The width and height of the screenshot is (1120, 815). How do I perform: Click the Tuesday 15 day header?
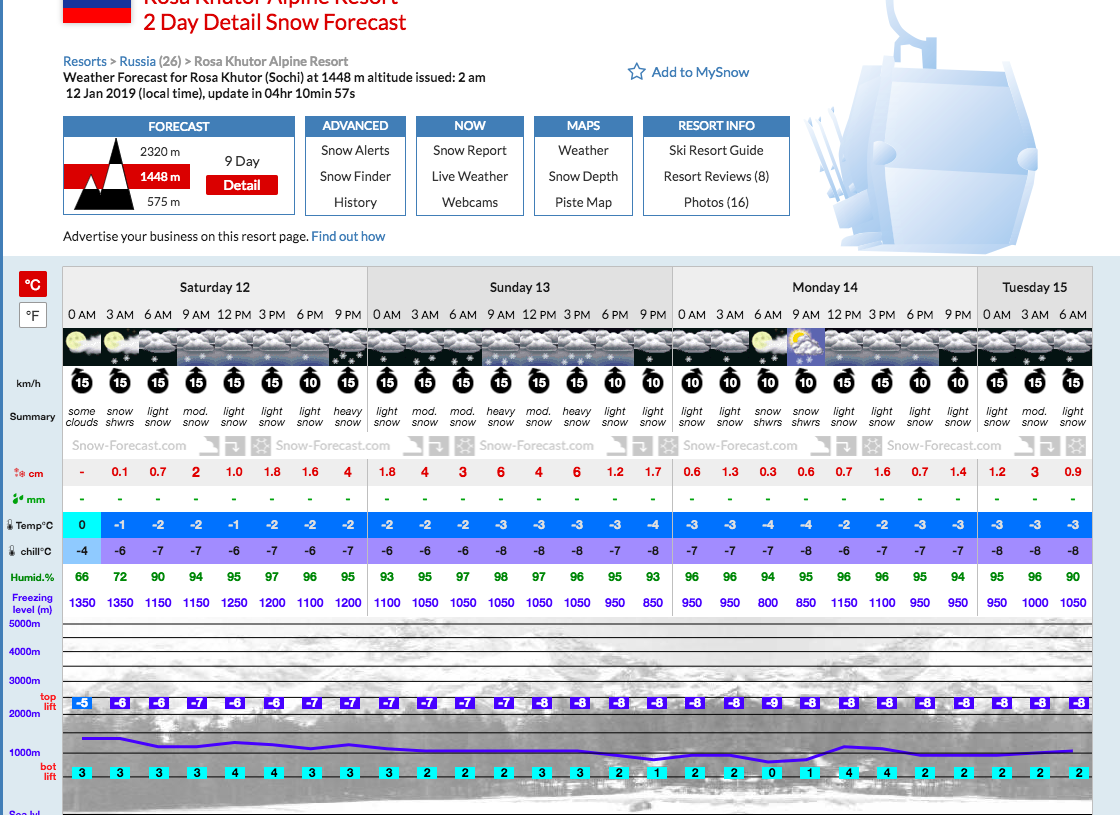coord(1034,287)
